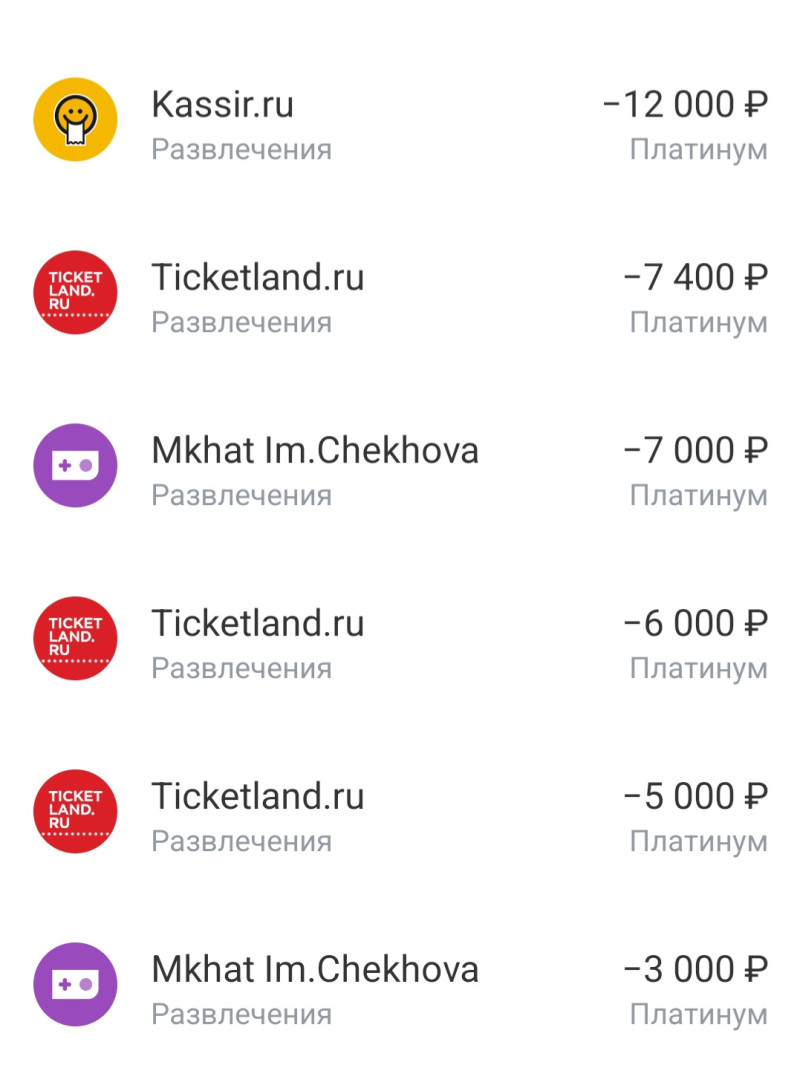Tap the yellow Kassir.ru merchant icon
The width and height of the screenshot is (800, 1065).
(x=75, y=120)
